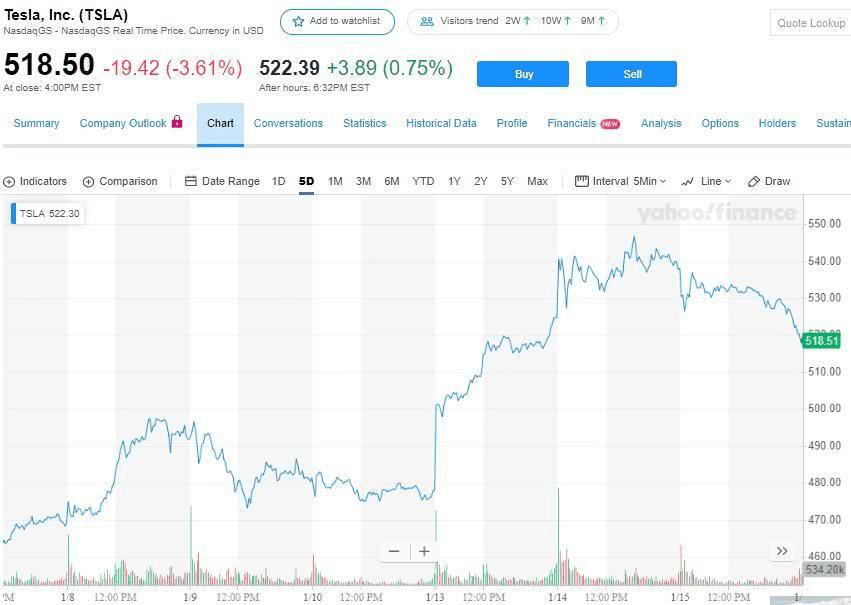Activate the Draw pencil tool

[754, 182]
